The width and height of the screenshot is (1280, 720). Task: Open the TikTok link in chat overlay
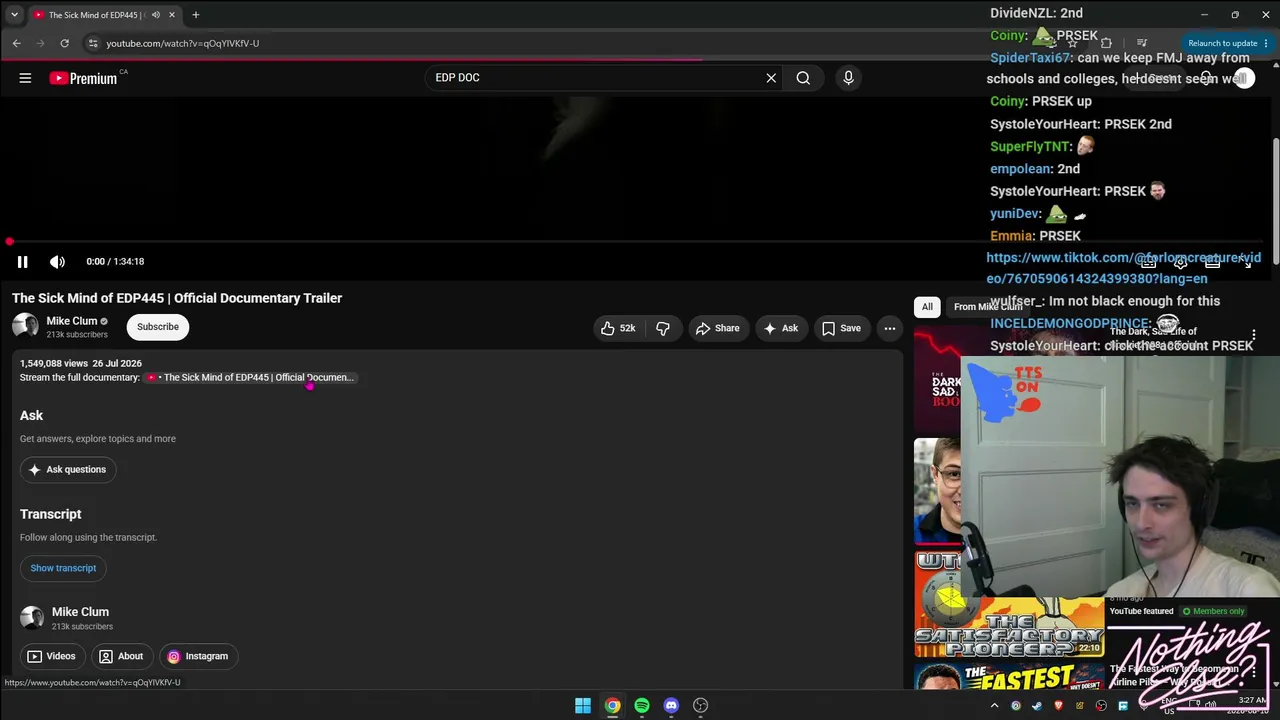tap(1123, 268)
